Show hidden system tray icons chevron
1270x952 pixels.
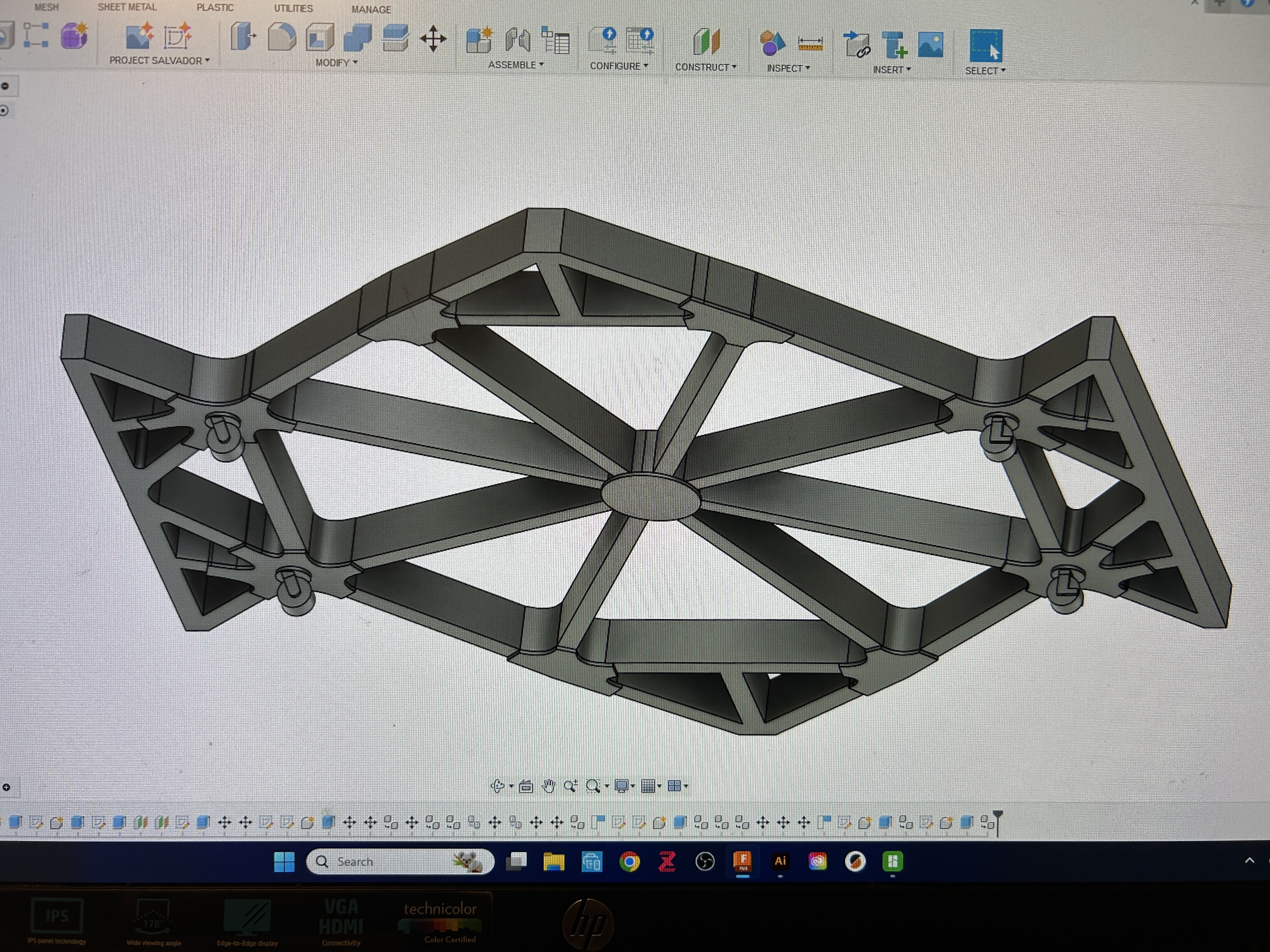1249,860
